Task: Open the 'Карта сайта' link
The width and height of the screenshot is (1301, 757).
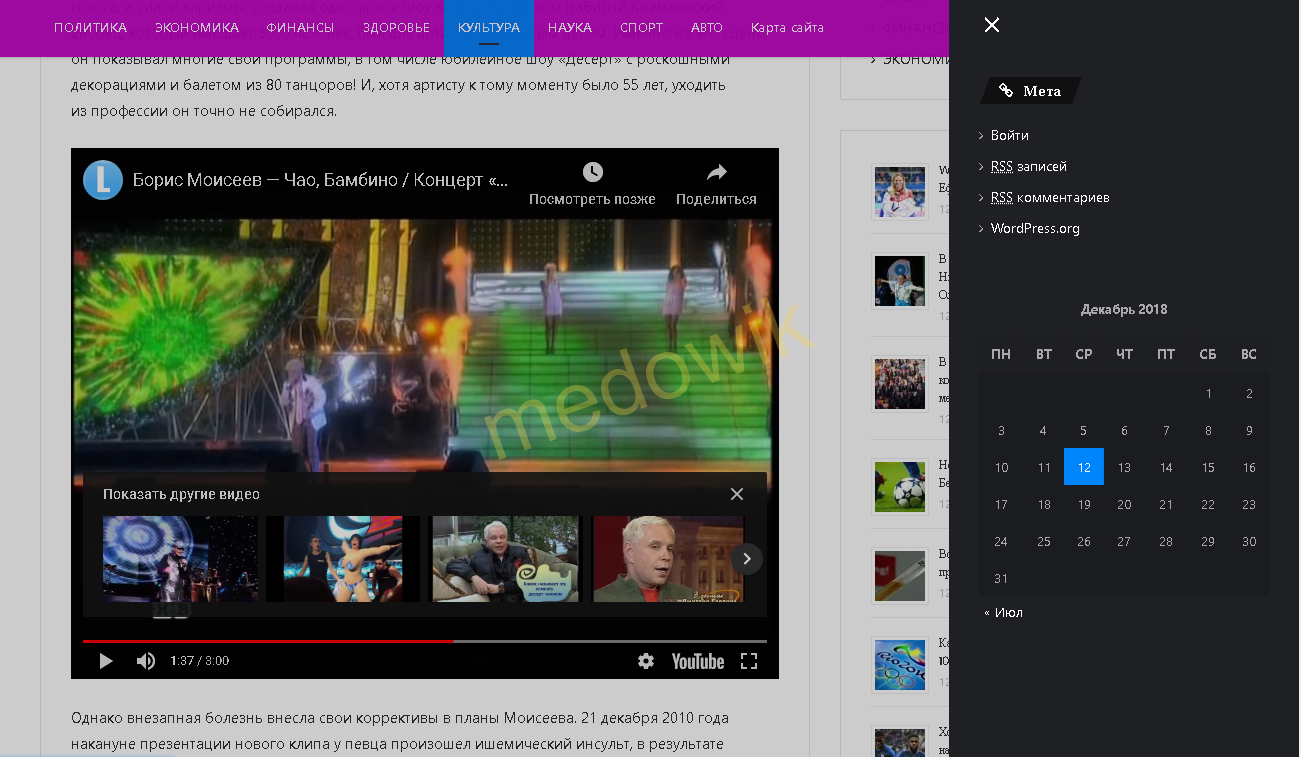Action: pos(787,28)
